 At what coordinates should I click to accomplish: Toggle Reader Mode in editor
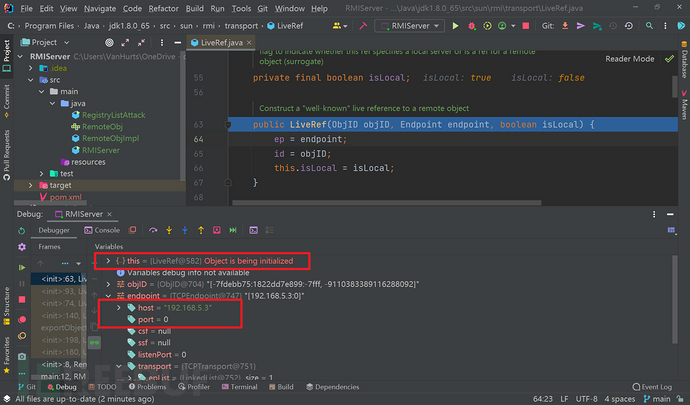pos(629,59)
